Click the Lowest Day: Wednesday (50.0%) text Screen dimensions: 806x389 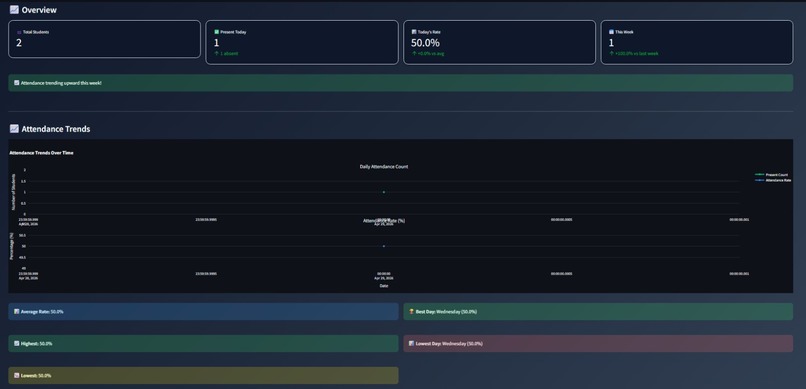449,343
